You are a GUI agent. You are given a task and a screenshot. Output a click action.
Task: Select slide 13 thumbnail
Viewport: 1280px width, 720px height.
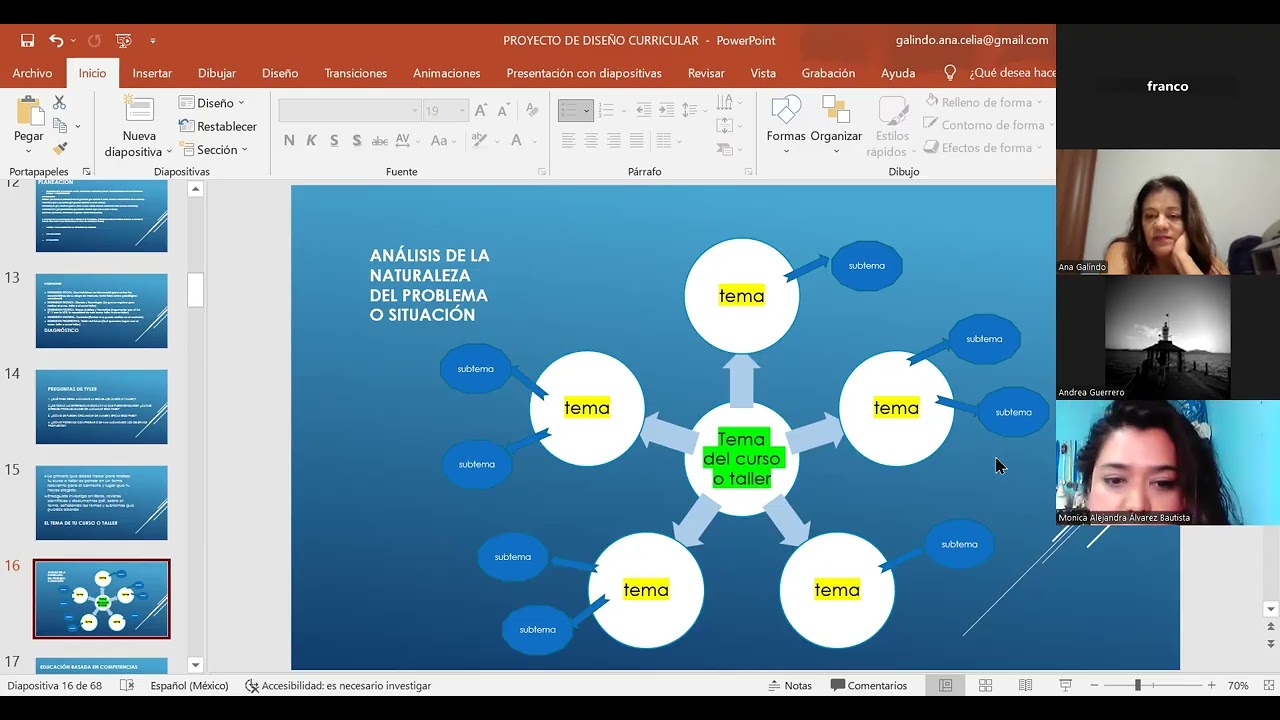(x=102, y=311)
